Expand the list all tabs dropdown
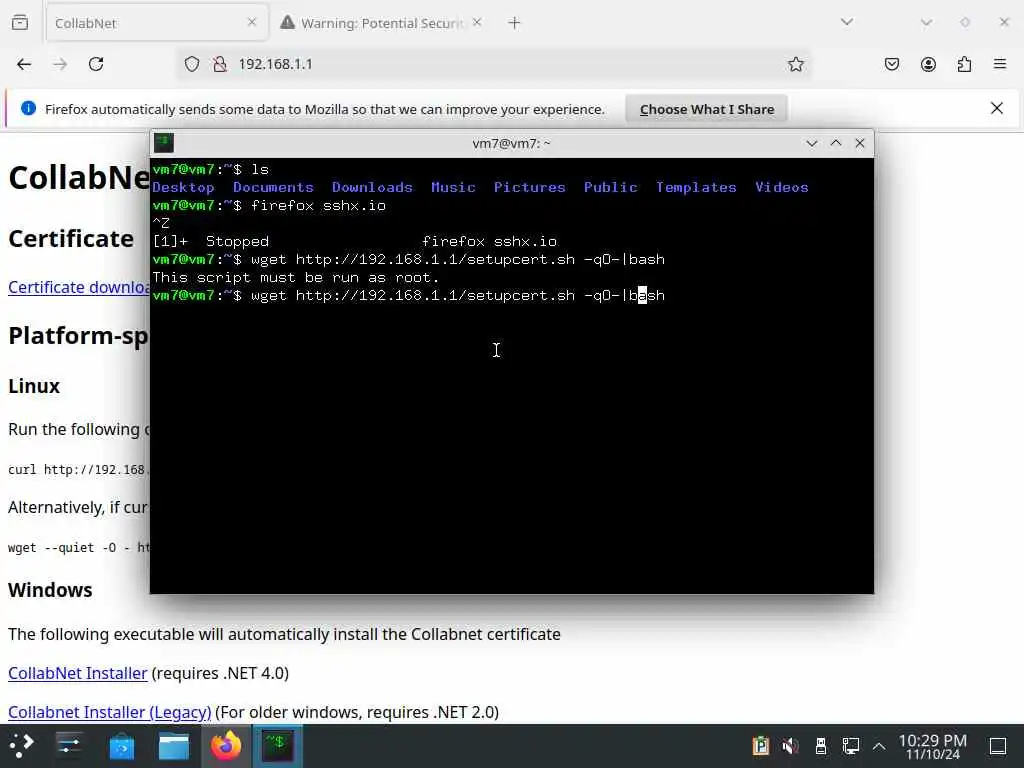The image size is (1024, 768). (847, 22)
